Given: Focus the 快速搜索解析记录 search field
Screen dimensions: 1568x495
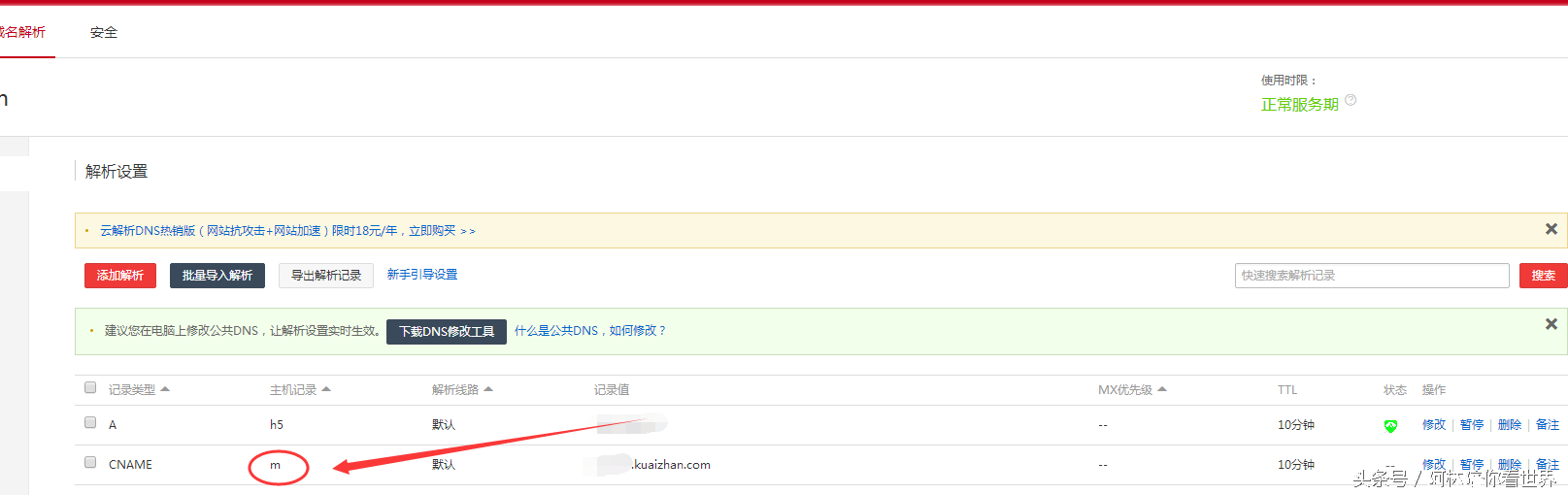Looking at the screenshot, I should tap(1372, 276).
